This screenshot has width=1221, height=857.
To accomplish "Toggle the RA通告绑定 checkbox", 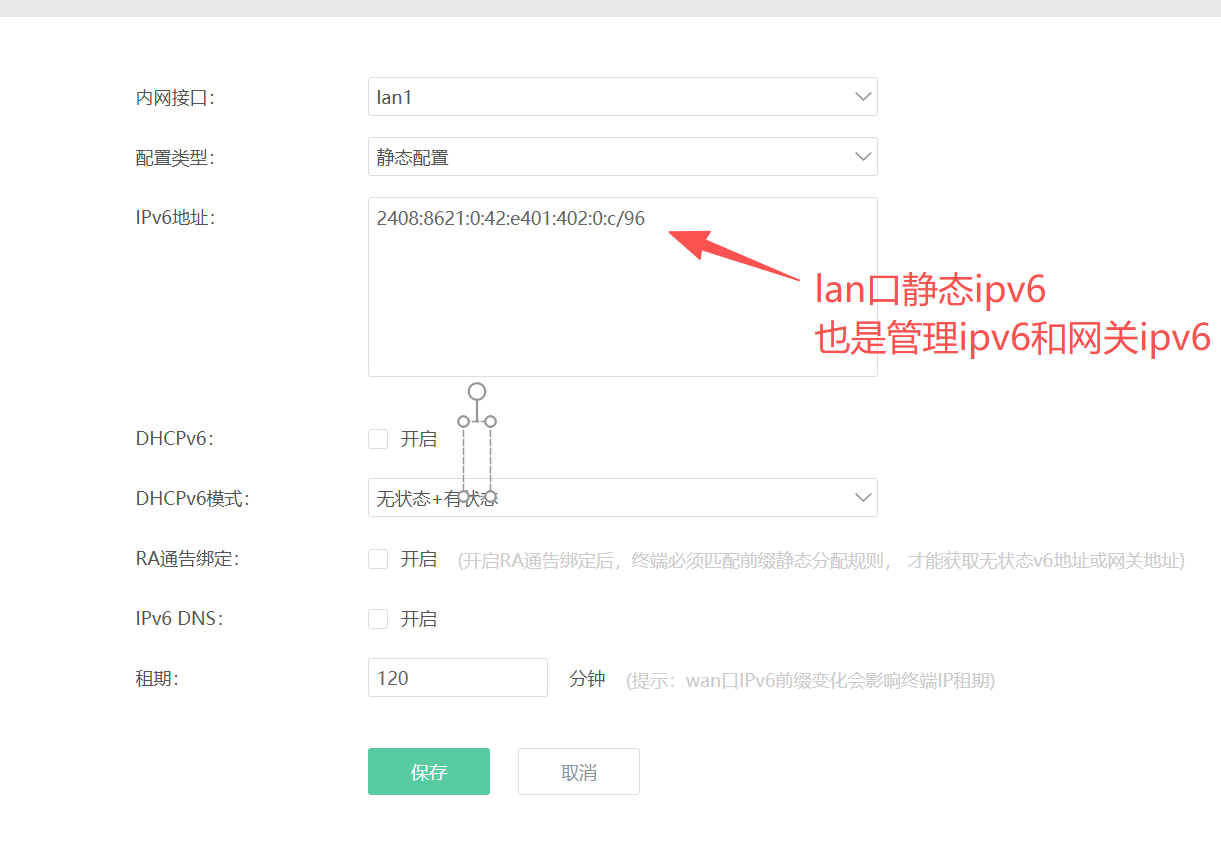I will pos(378,559).
